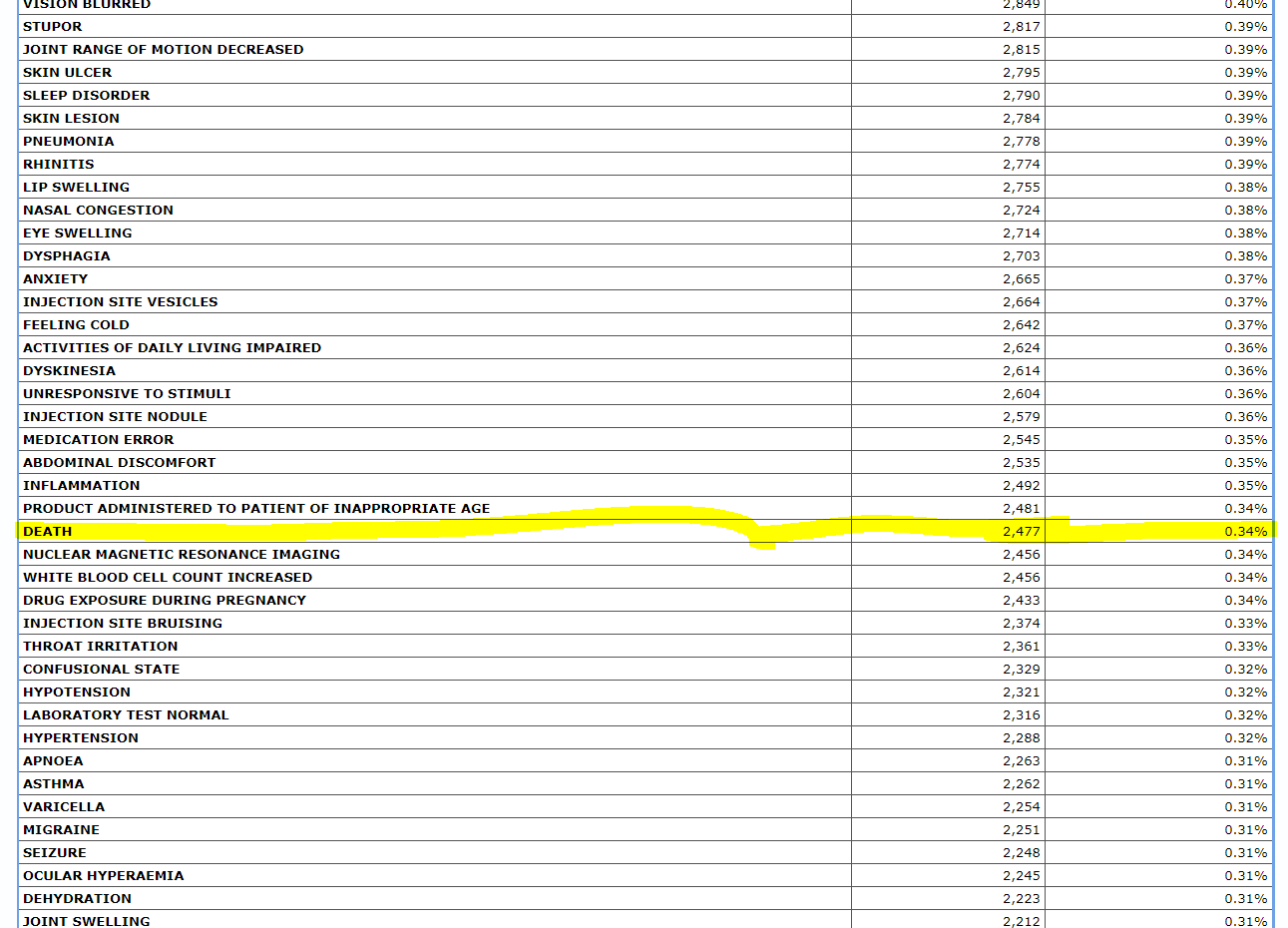This screenshot has height=928, width=1288.
Task: Click the HYPOTENSION count 2,321
Action: point(1022,693)
